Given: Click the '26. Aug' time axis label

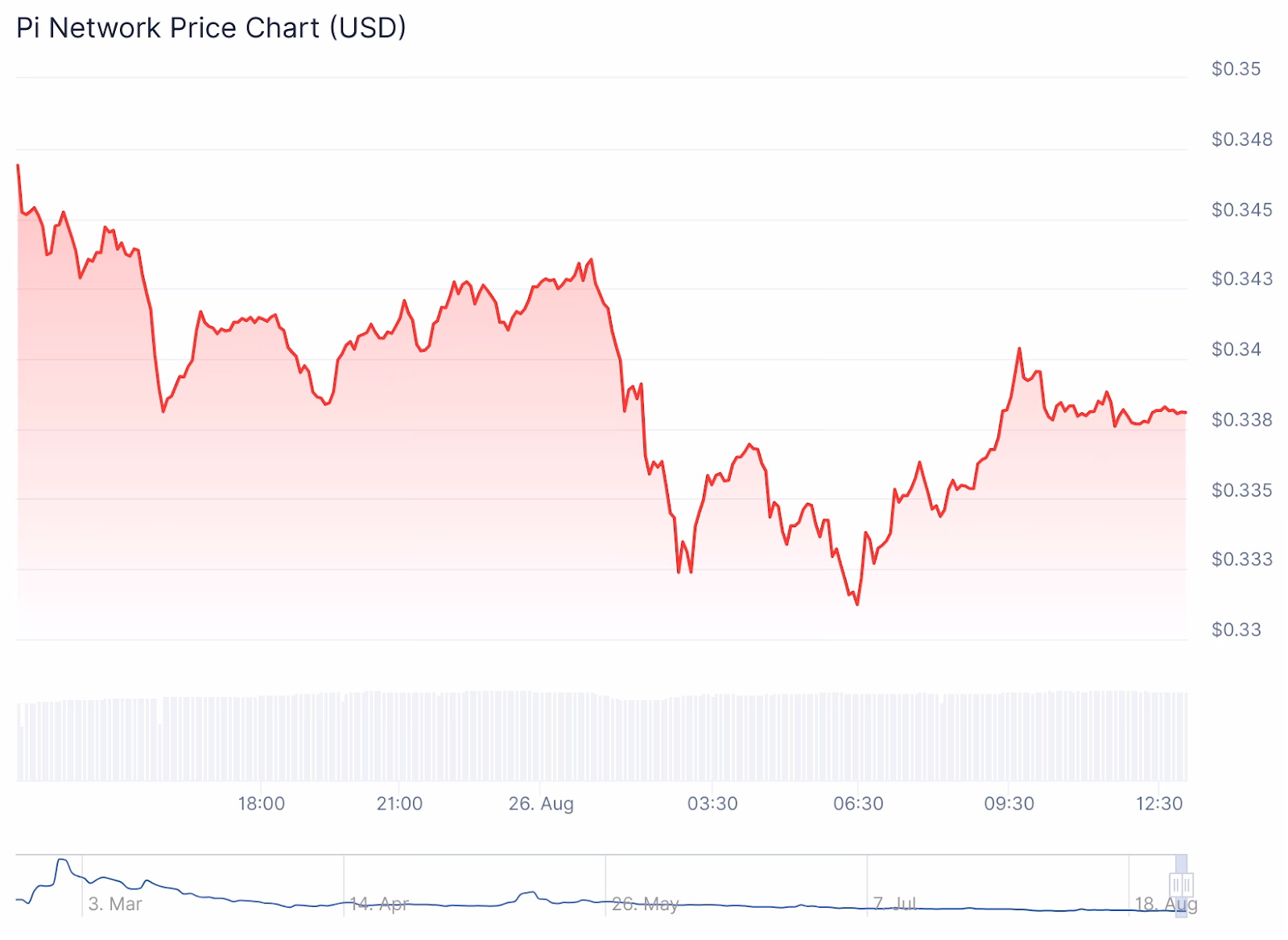Looking at the screenshot, I should tap(541, 803).
